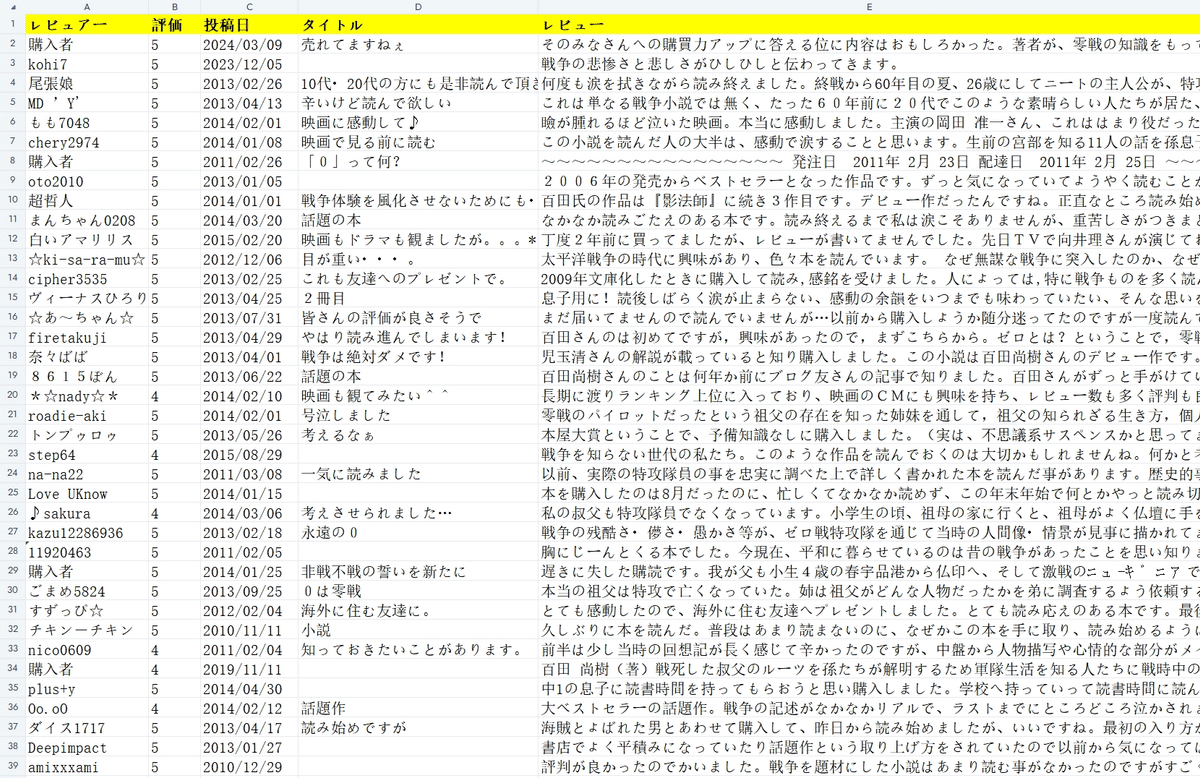
Task: Click rating 4 in nico0609 row
Action: click(x=173, y=648)
